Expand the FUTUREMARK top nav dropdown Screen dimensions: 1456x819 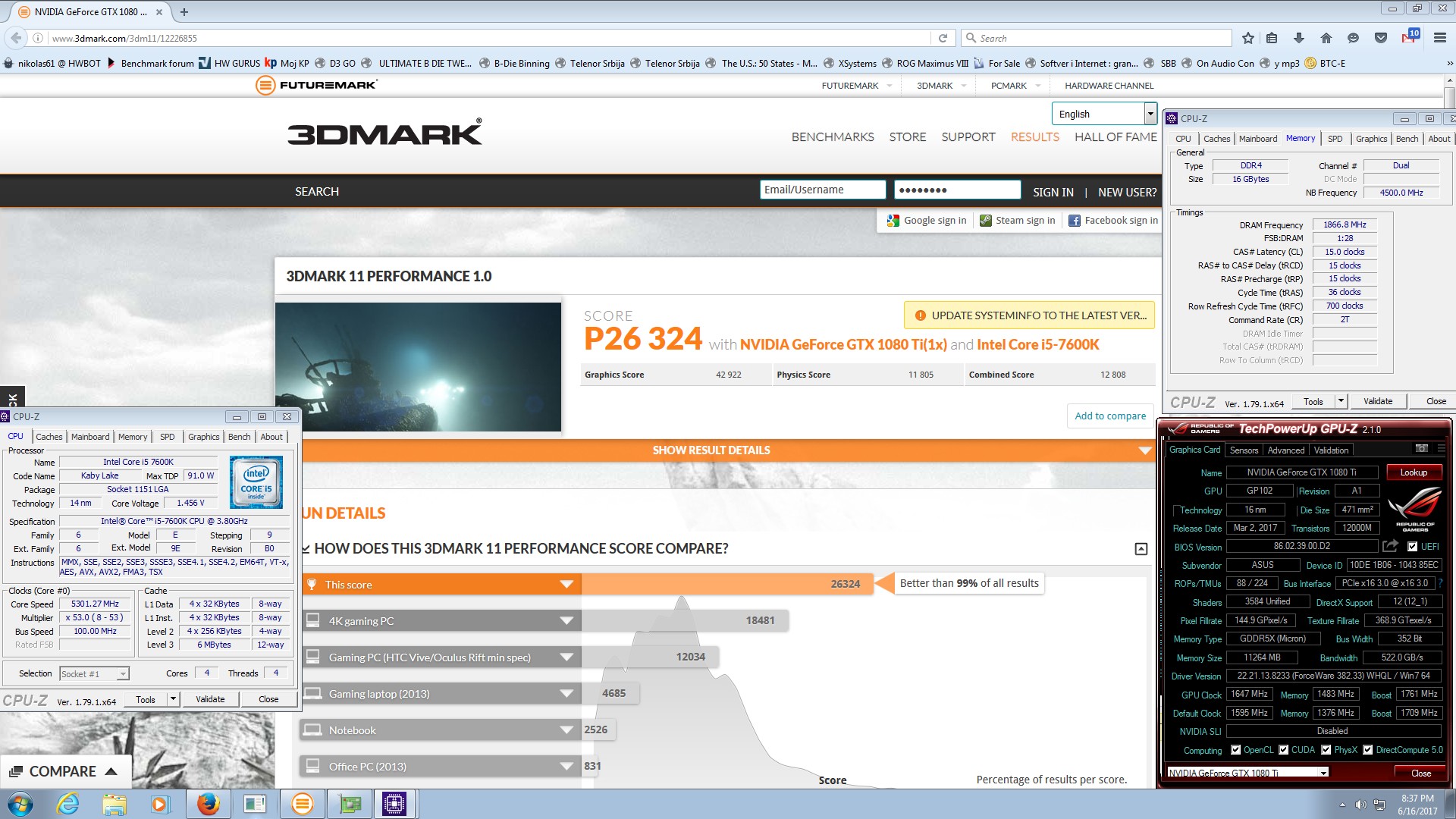[x=890, y=86]
